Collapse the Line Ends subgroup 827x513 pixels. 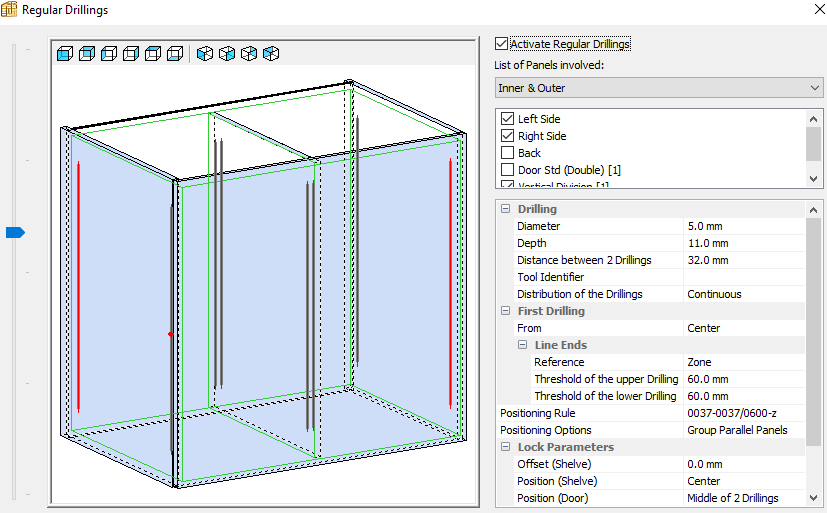[522, 345]
